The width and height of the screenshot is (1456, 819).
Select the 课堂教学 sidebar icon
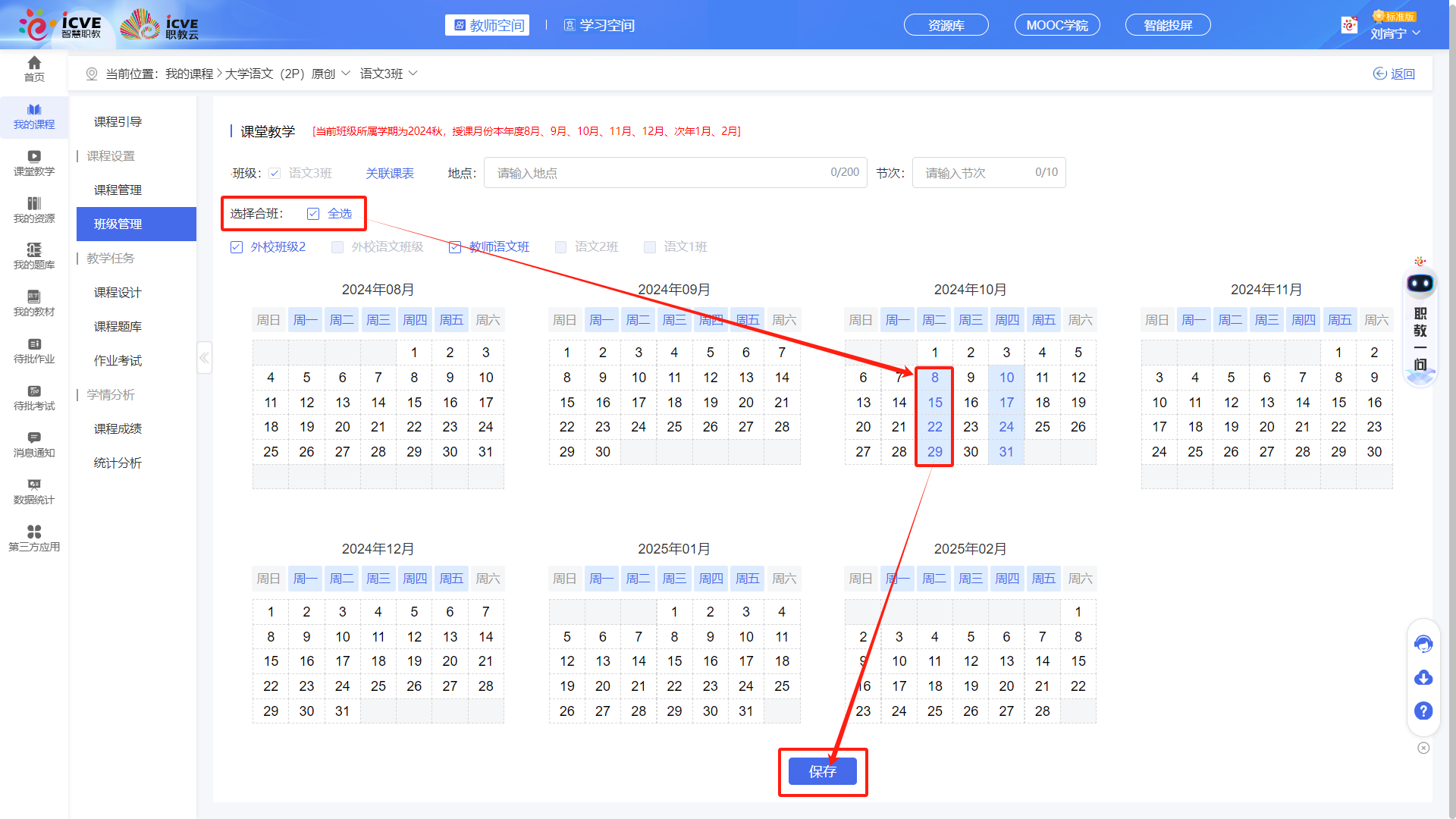[x=33, y=162]
